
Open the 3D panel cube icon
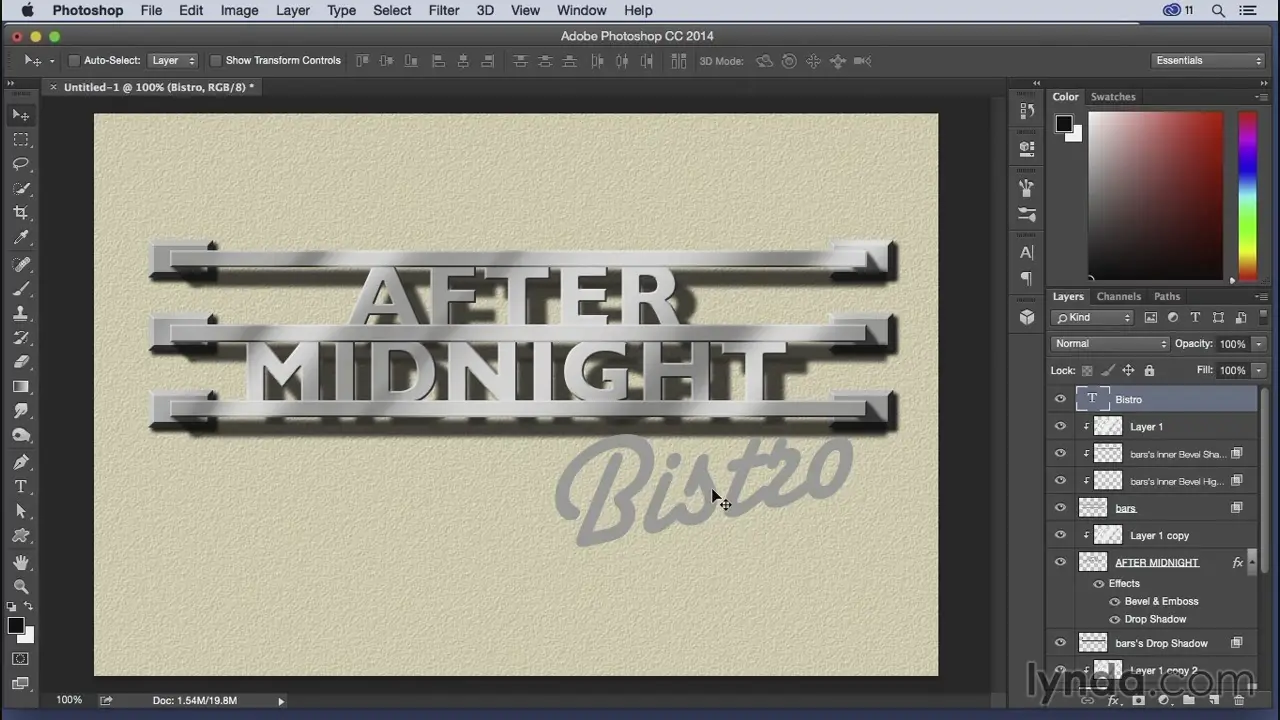tap(1027, 317)
